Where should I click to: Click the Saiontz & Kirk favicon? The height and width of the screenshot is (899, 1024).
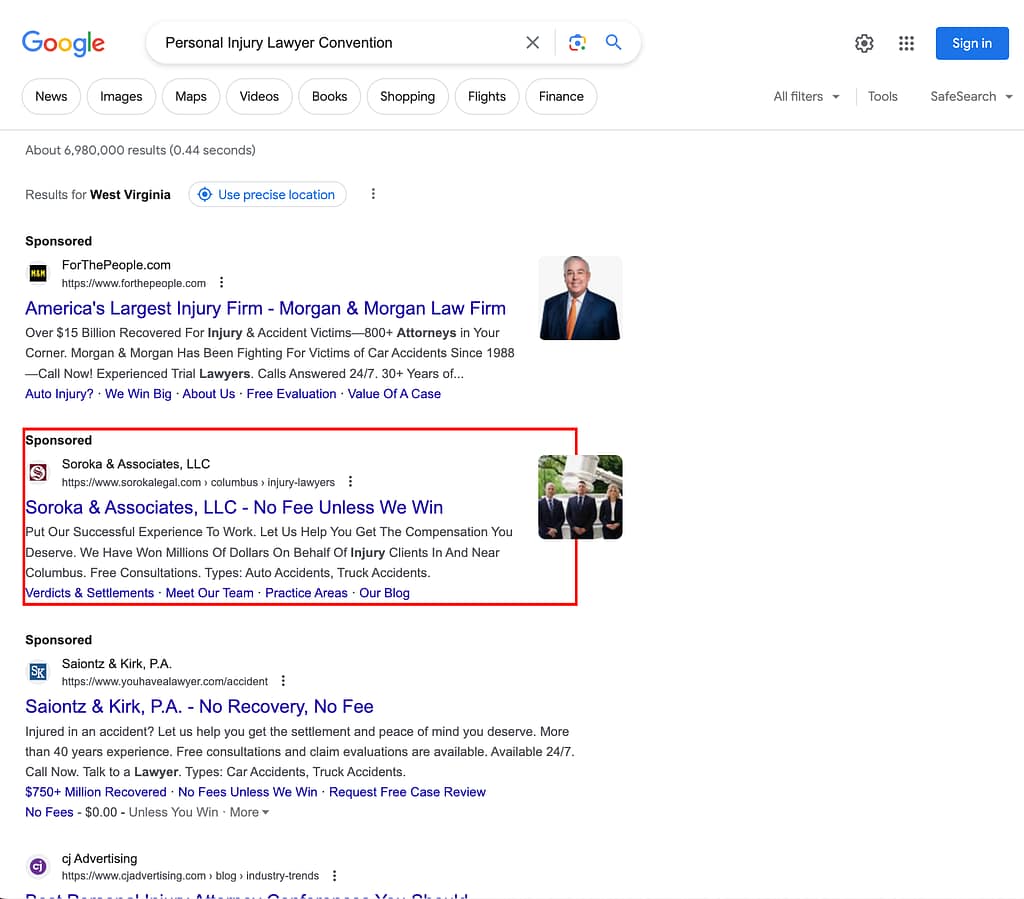pos(38,671)
